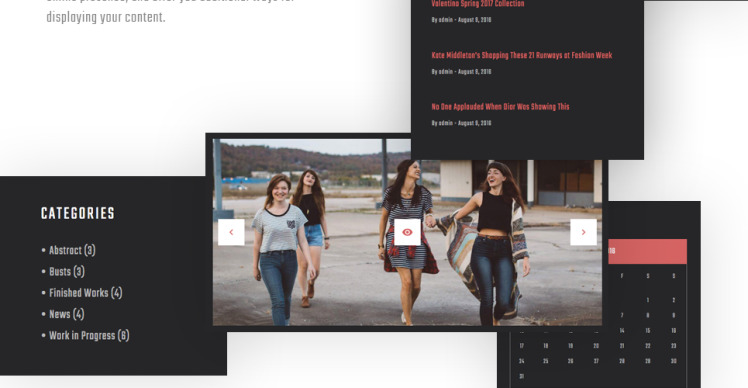Image resolution: width=748 pixels, height=388 pixels.
Task: Select day 20 in the calendar
Action: pos(596,346)
